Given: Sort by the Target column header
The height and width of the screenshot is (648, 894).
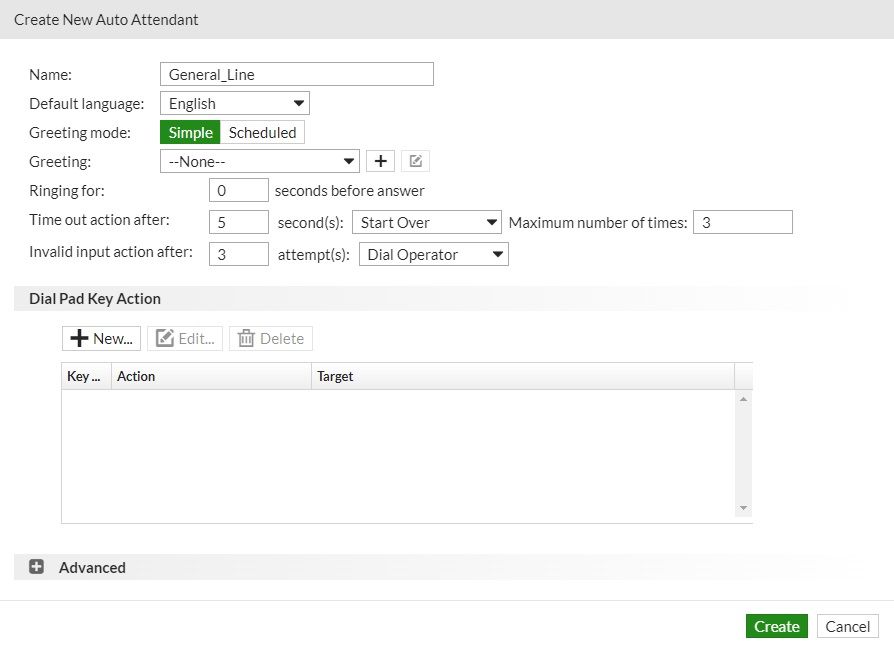Looking at the screenshot, I should 522,376.
